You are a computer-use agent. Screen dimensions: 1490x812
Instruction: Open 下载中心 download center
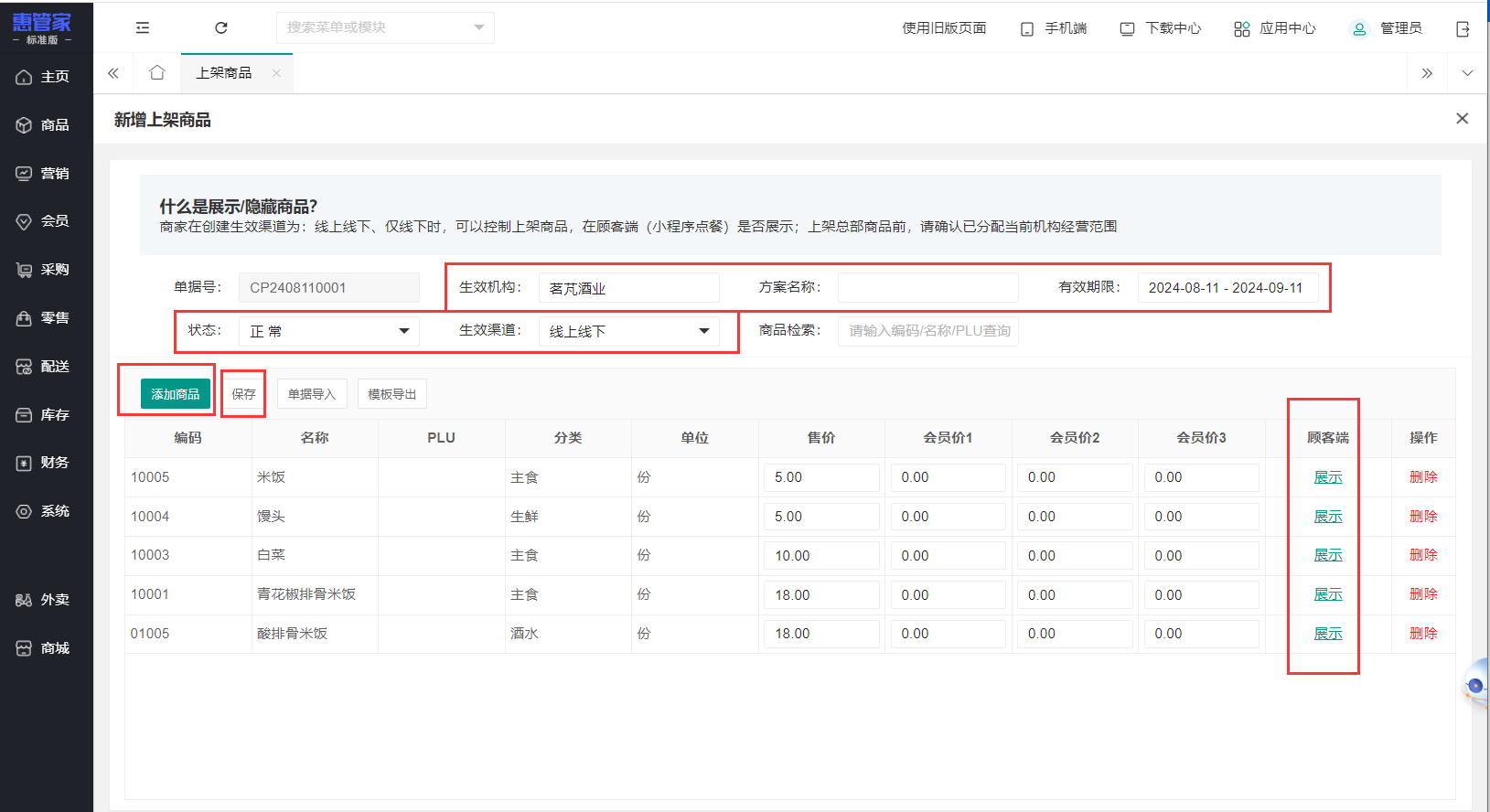pyautogui.click(x=1161, y=28)
